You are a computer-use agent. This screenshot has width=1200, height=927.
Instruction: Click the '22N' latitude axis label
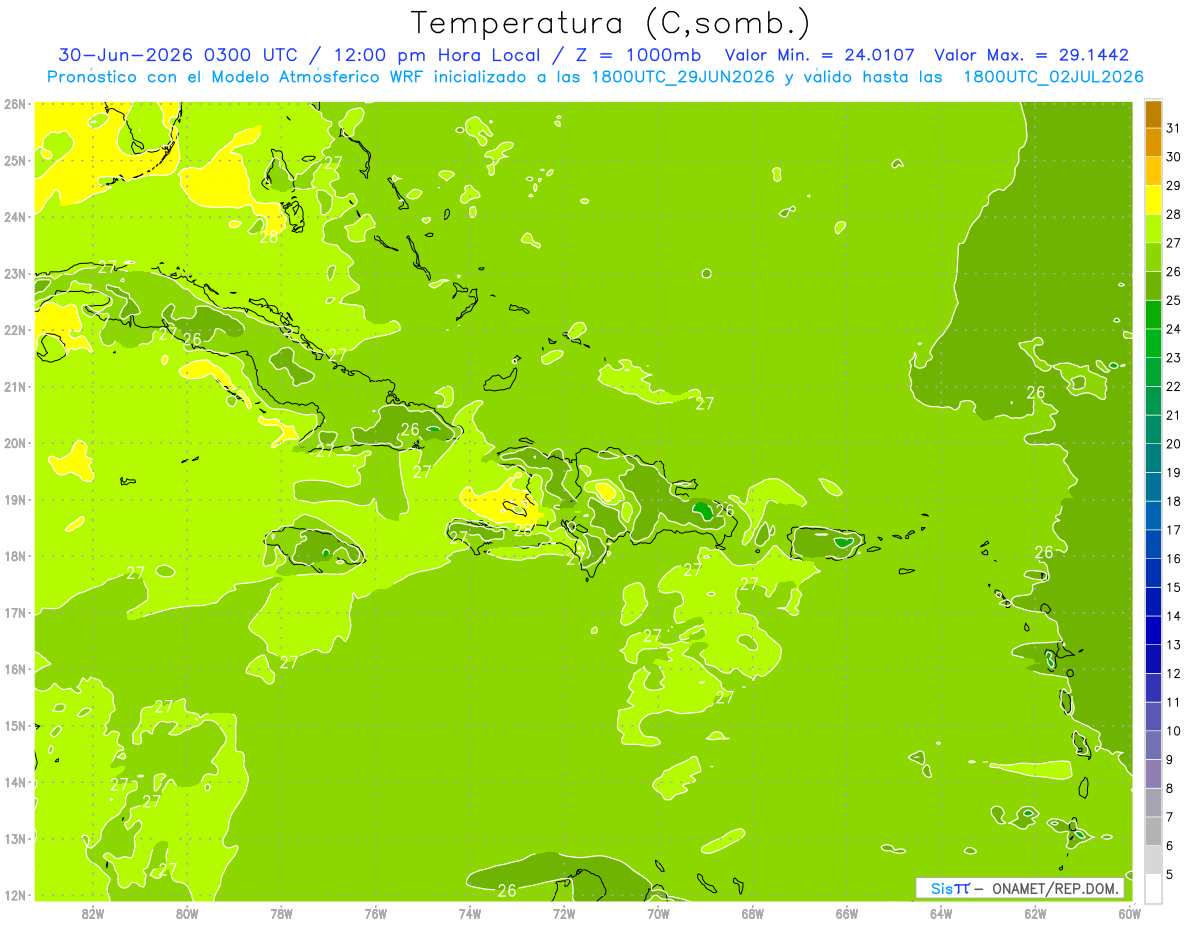[x=14, y=330]
